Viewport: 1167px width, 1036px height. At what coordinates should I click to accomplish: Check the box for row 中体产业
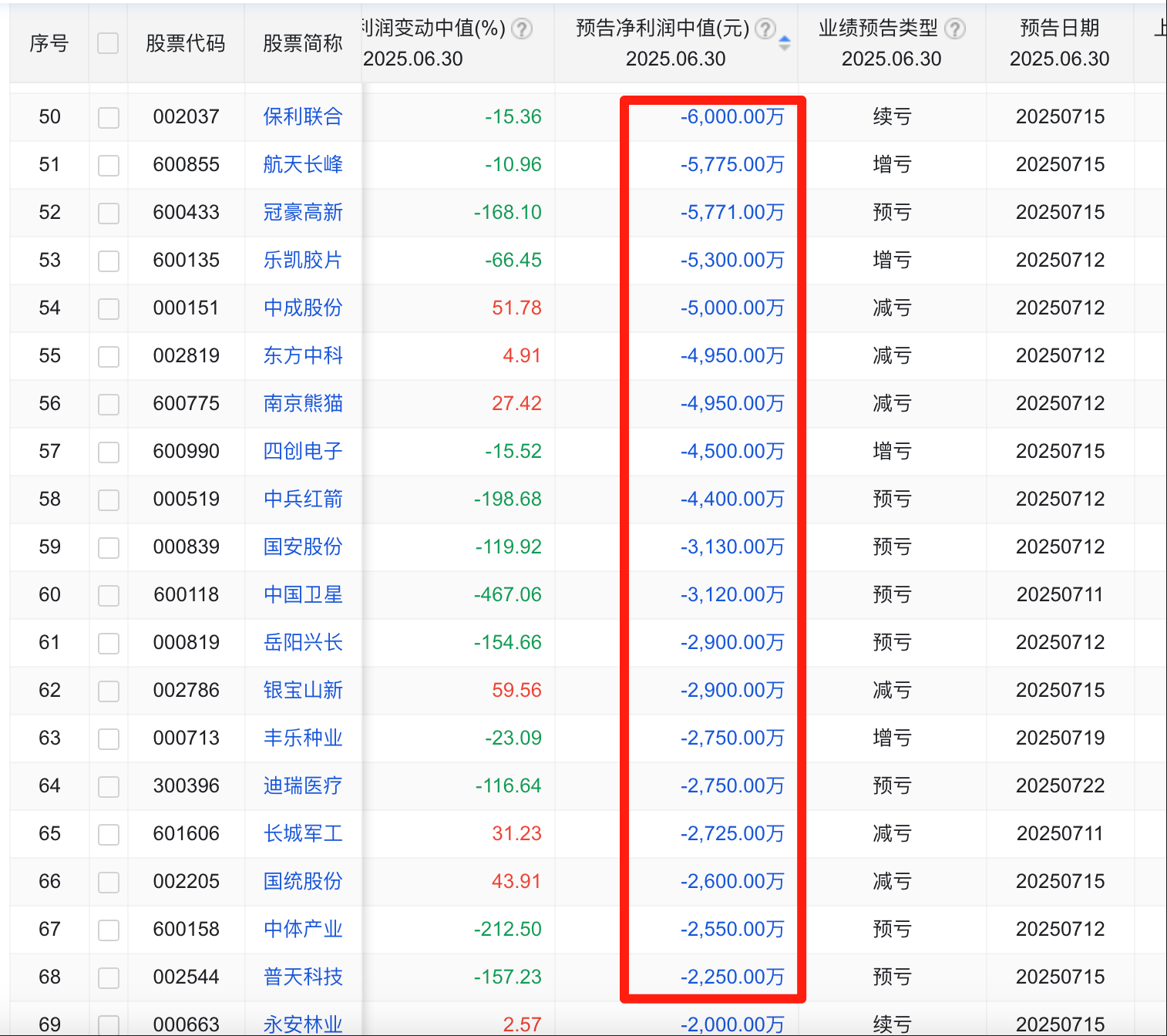tap(109, 930)
